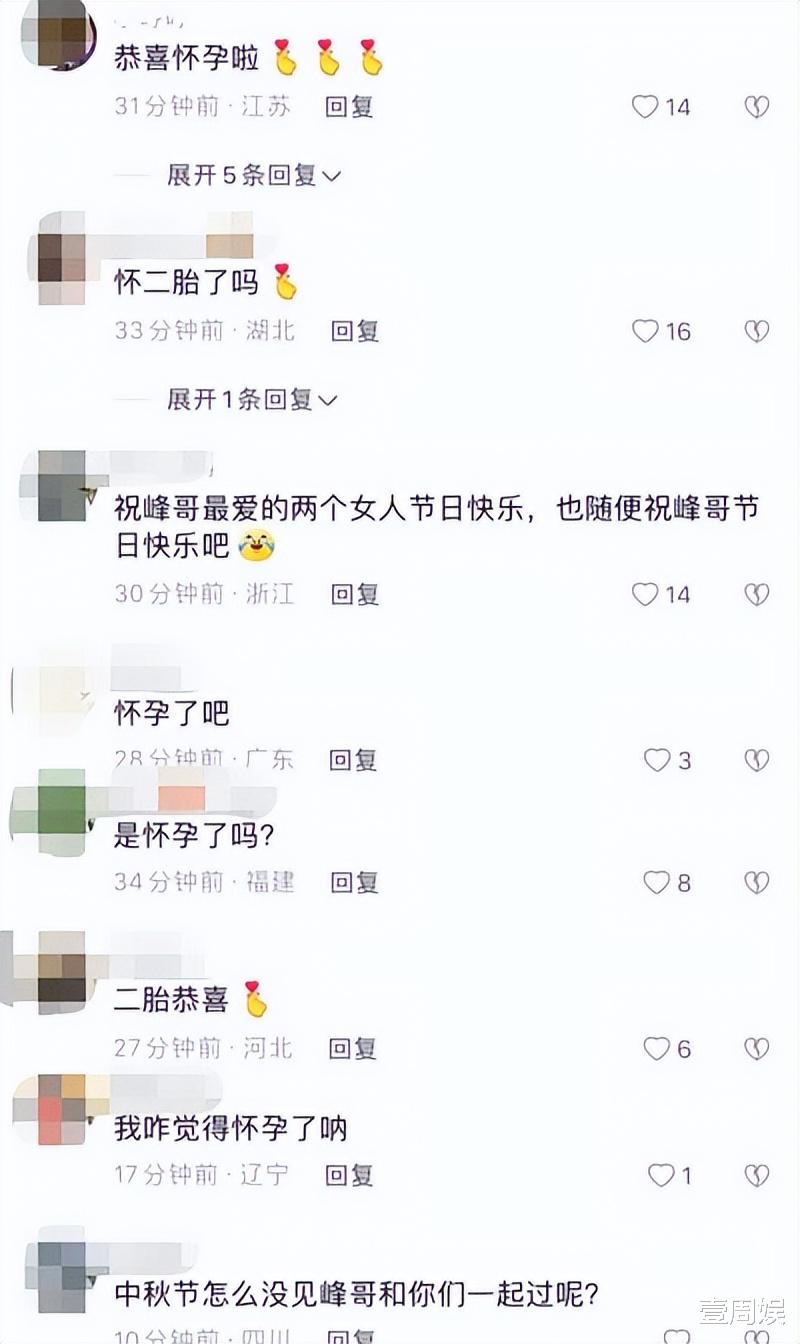Viewport: 800px width, 1344px height.
Task: Like the 怀二胎了吗 comment
Action: click(645, 331)
